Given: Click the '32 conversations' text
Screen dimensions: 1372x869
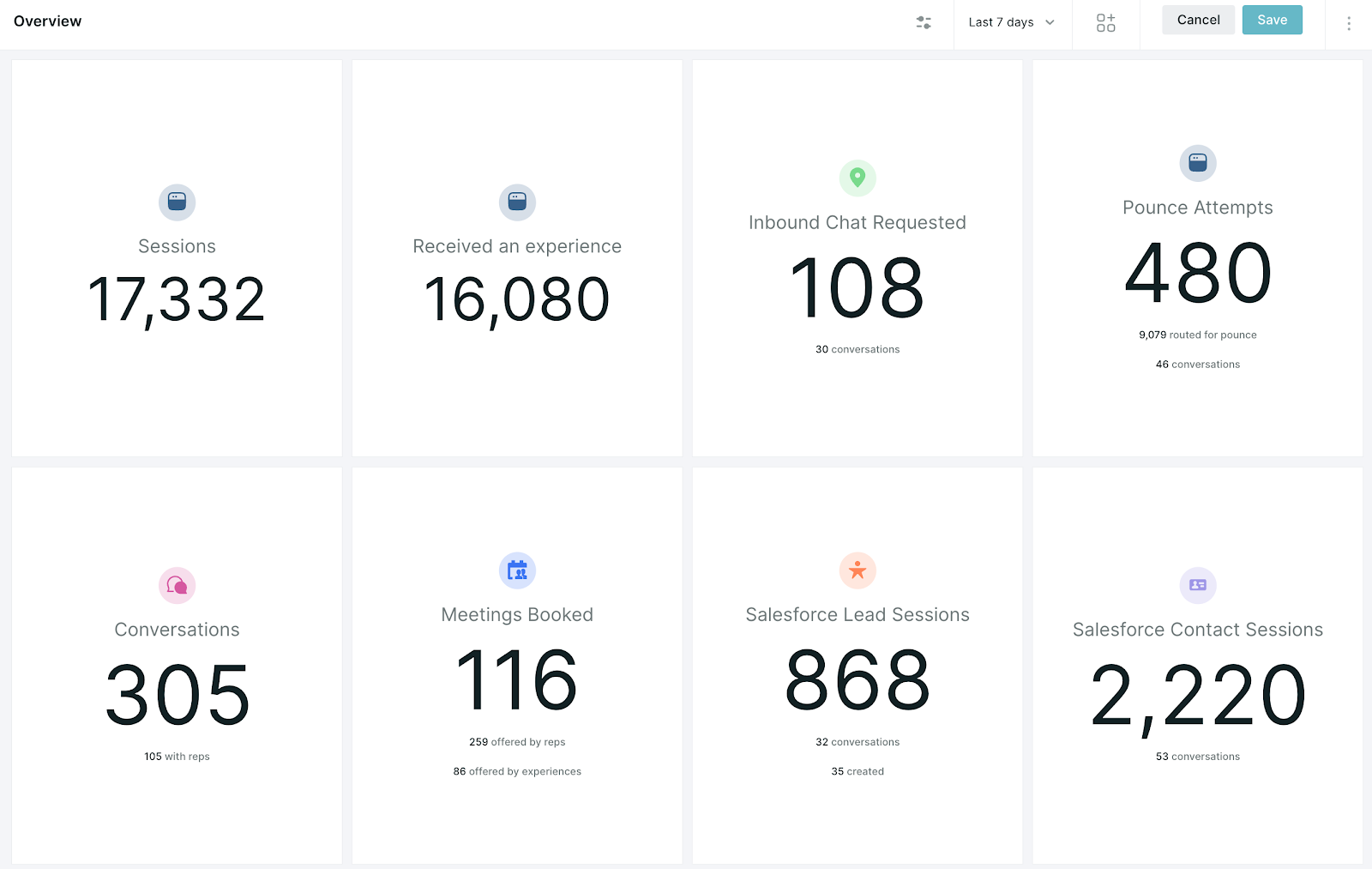Looking at the screenshot, I should tap(857, 742).
